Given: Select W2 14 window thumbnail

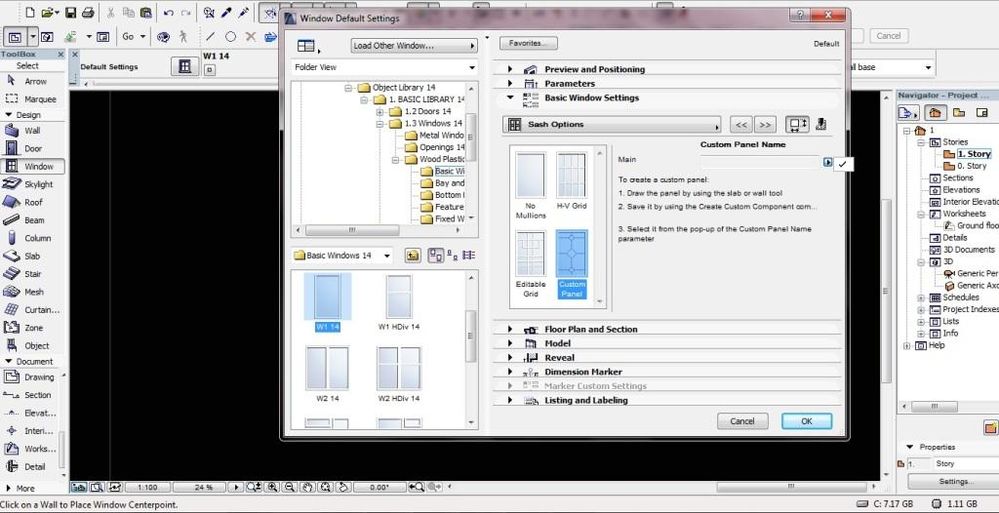Looking at the screenshot, I should (327, 374).
